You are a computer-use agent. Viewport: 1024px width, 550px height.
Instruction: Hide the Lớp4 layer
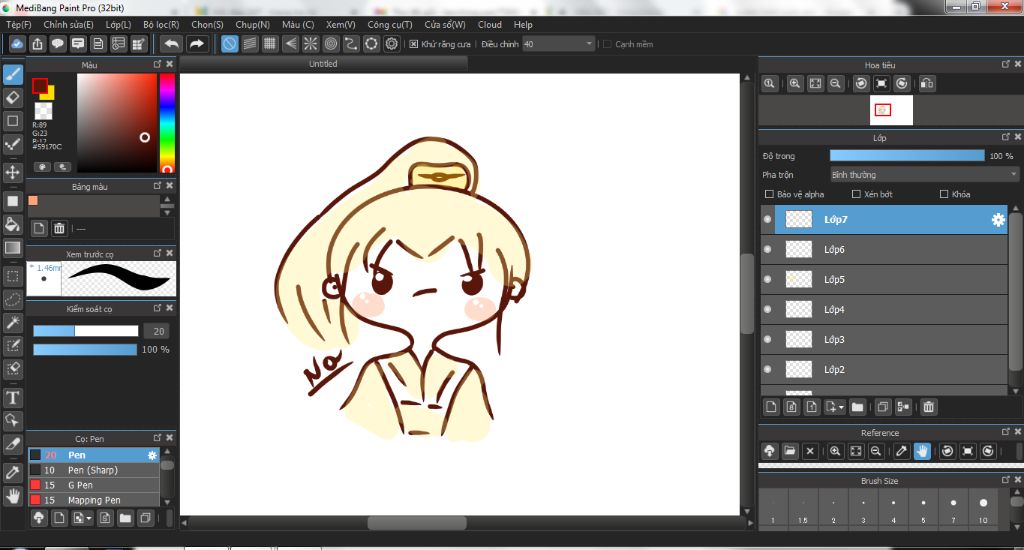click(767, 310)
